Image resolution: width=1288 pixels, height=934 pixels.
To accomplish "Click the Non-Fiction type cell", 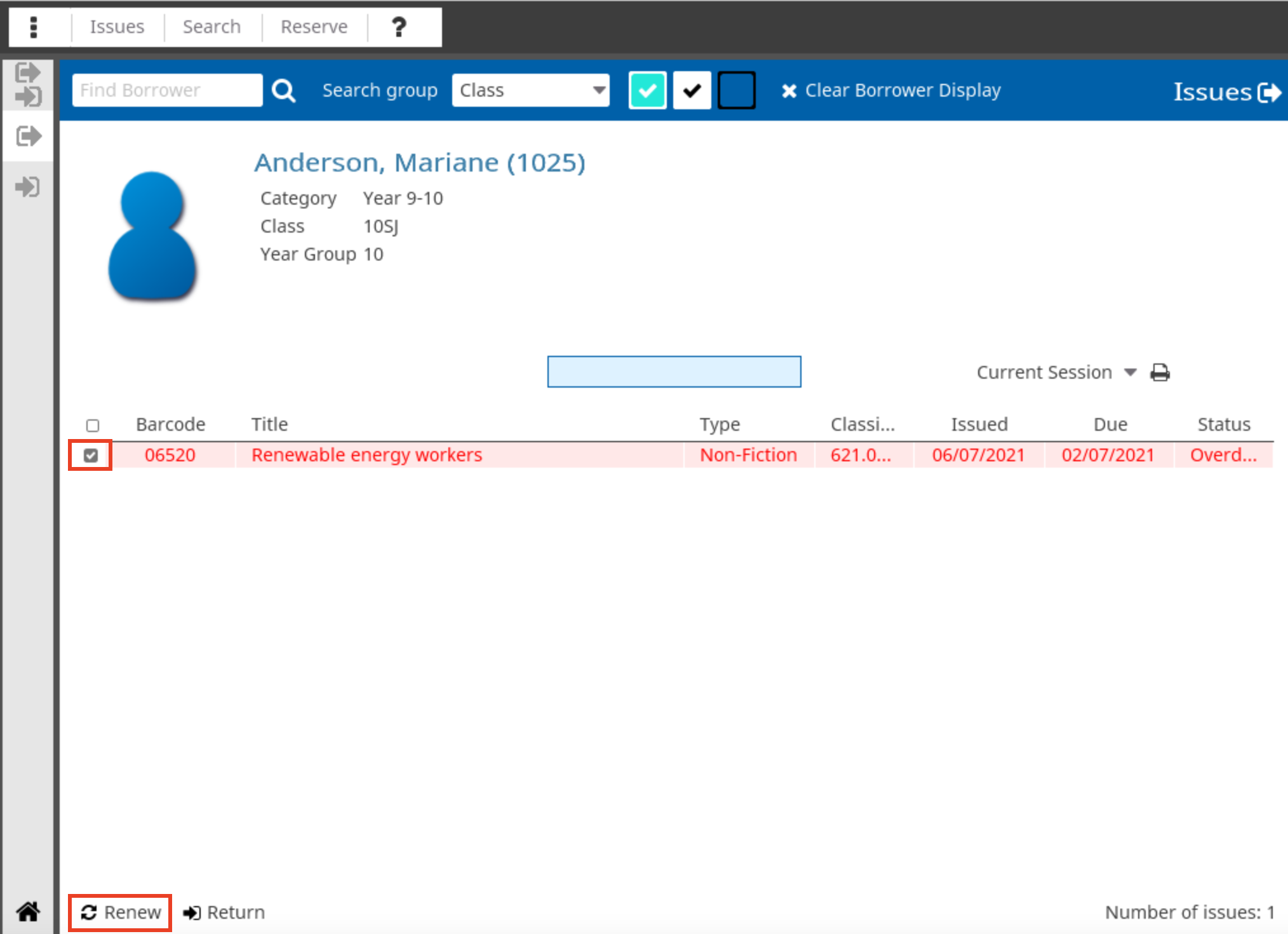I will 748,455.
